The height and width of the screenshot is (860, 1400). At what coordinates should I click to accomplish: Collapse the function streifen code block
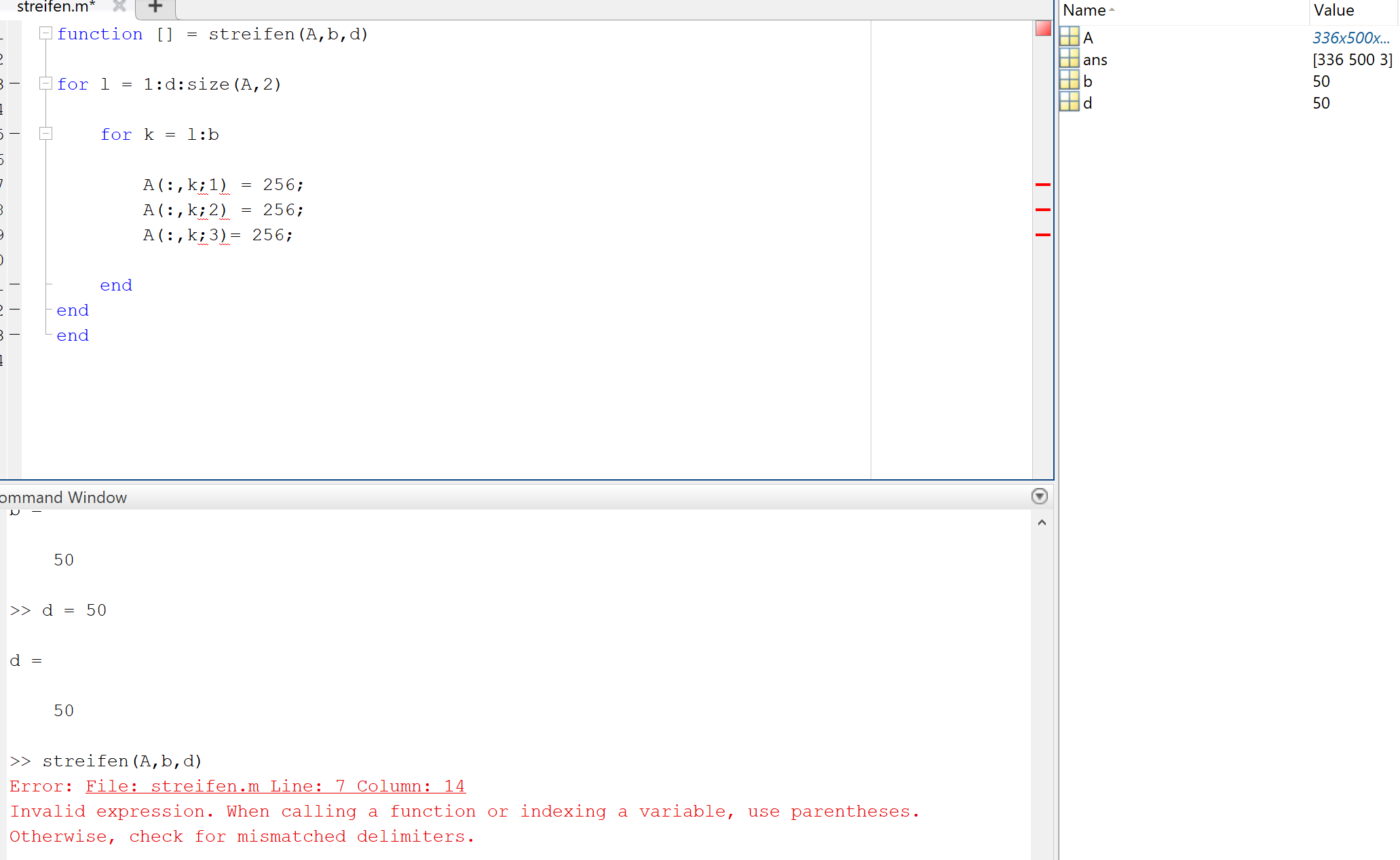pyautogui.click(x=45, y=33)
